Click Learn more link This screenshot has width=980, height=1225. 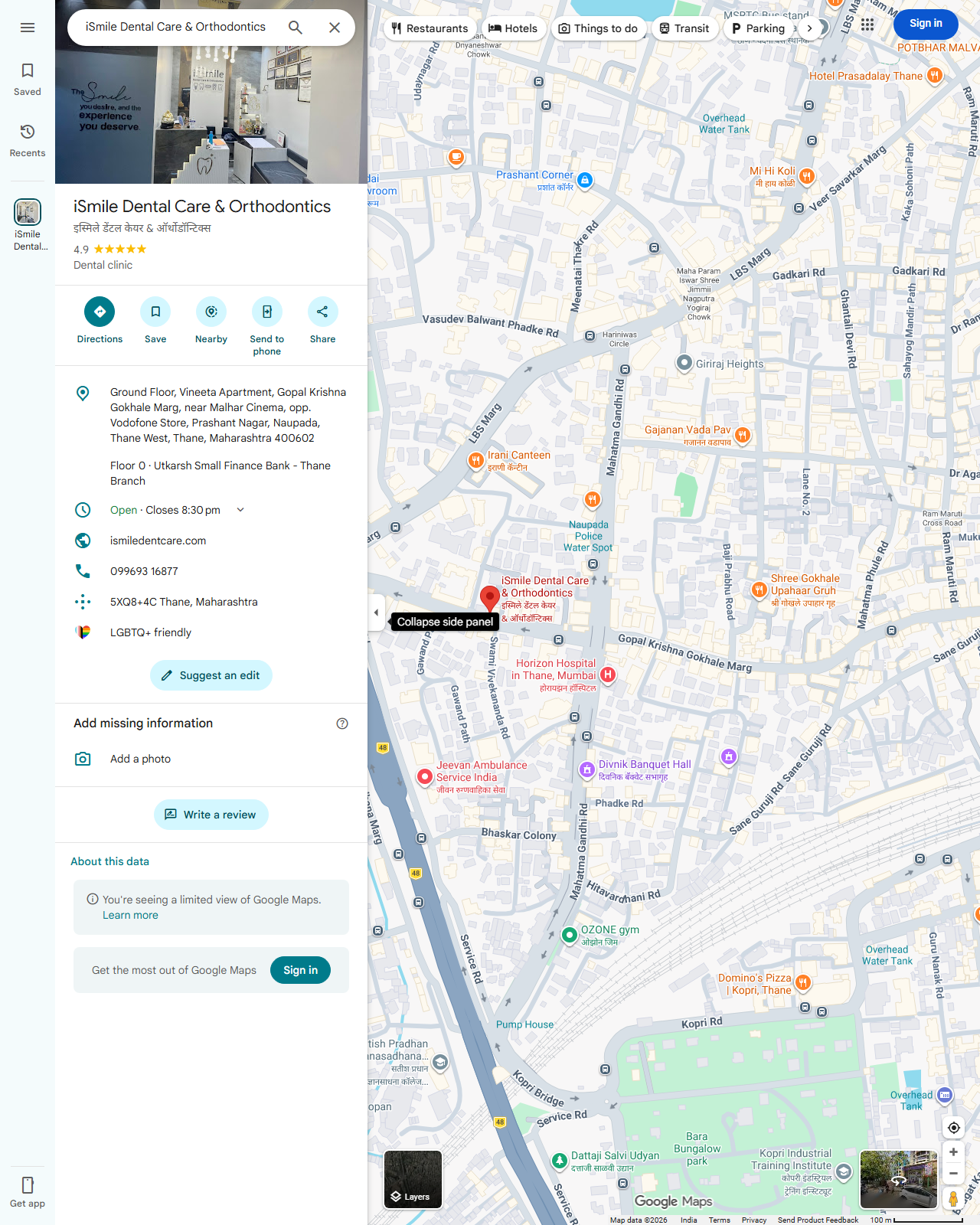[130, 915]
